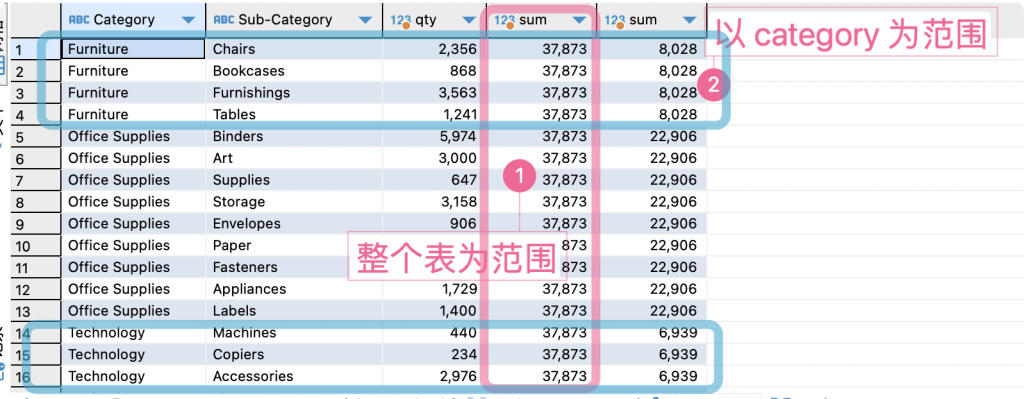Open dropdown arrow of the rightmost sum column
The image size is (1024, 399).
click(x=689, y=21)
